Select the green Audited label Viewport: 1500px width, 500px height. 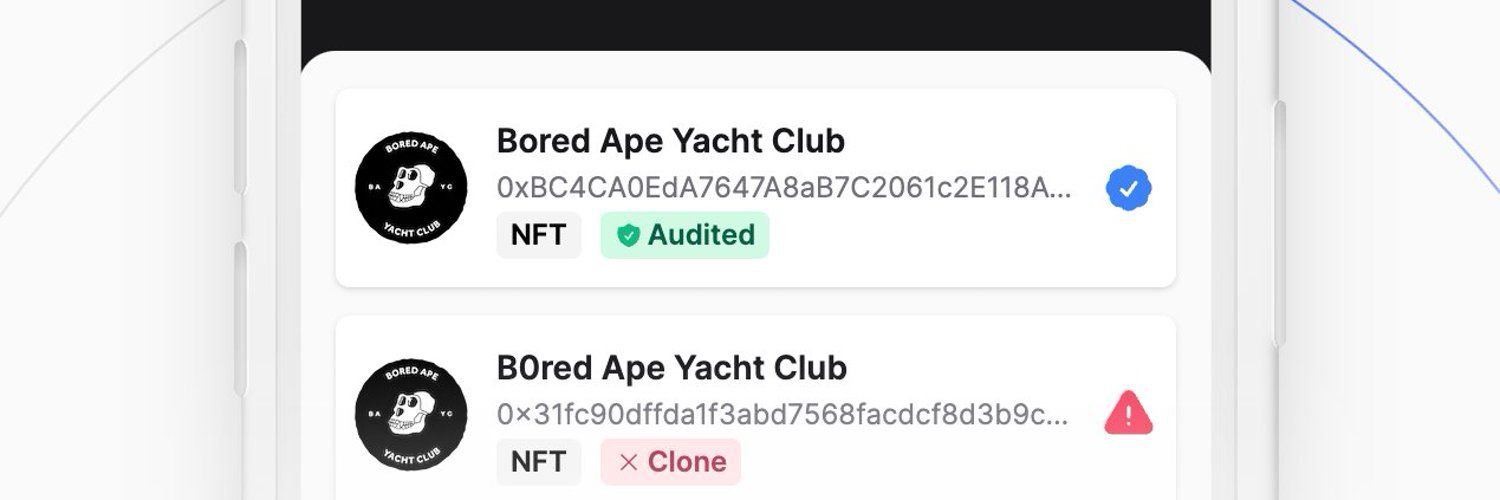684,235
